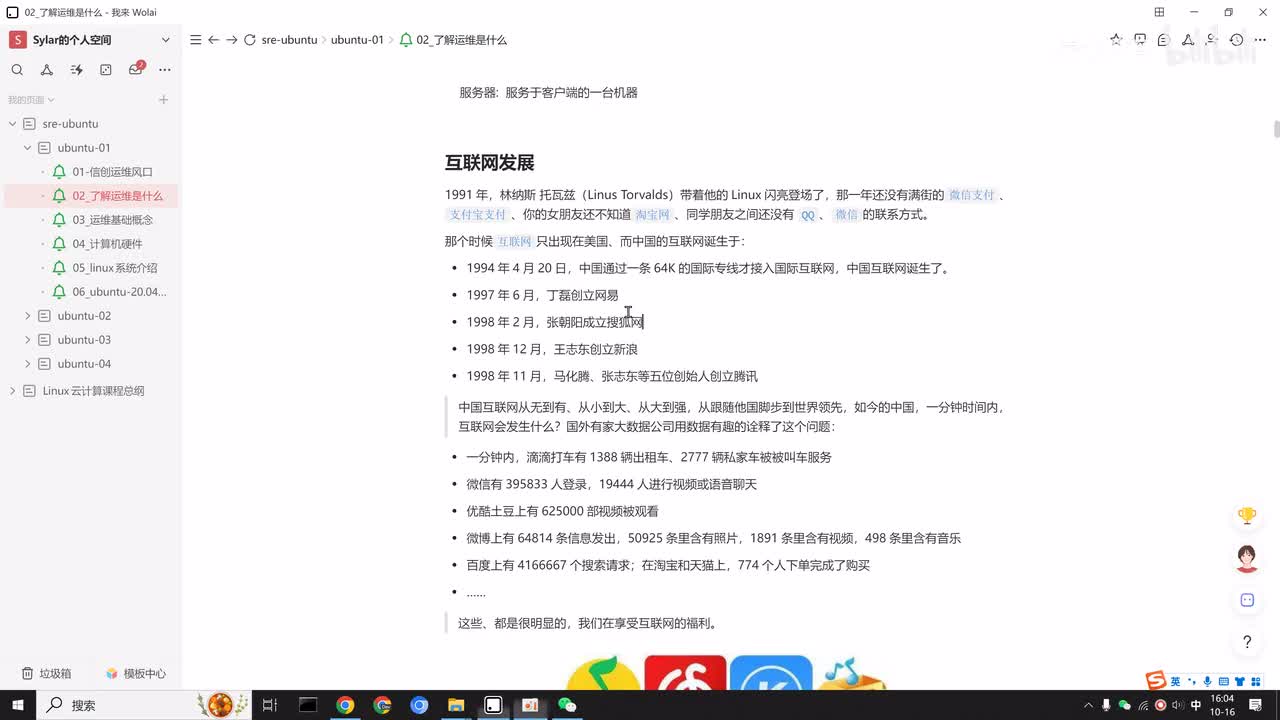Toggle the sidebar hamburger menu icon
The width and height of the screenshot is (1280, 720).
pos(196,40)
